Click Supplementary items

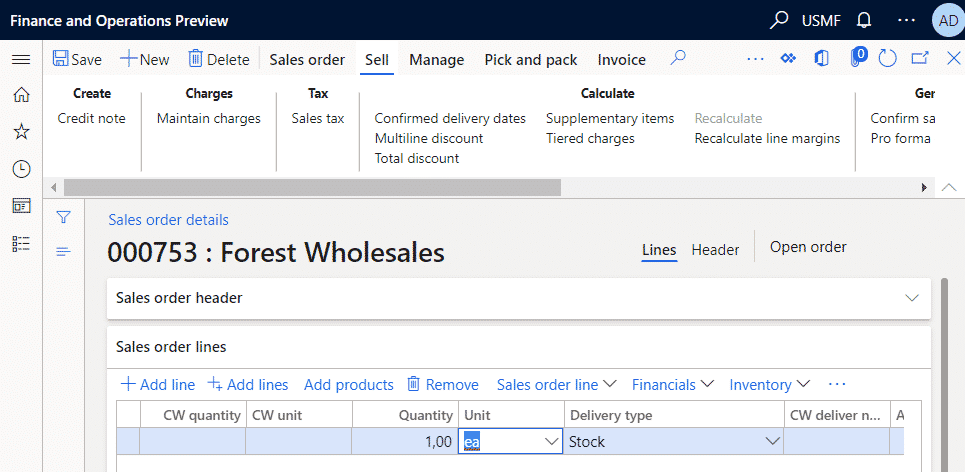(x=610, y=118)
